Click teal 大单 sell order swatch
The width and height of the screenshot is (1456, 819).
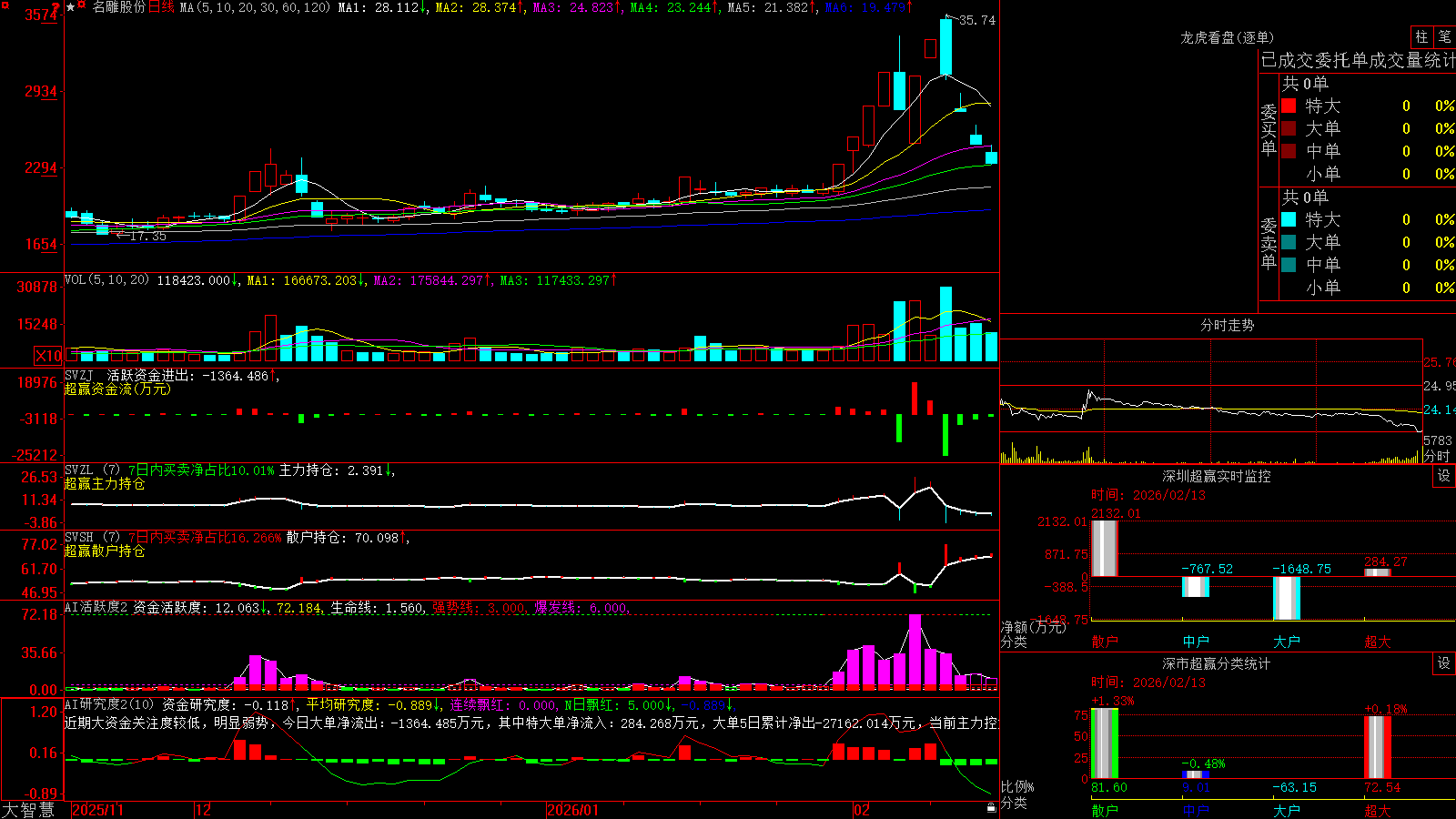(x=1289, y=242)
